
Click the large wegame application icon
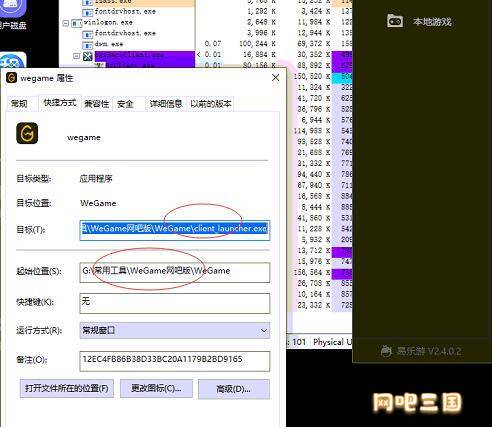27,133
